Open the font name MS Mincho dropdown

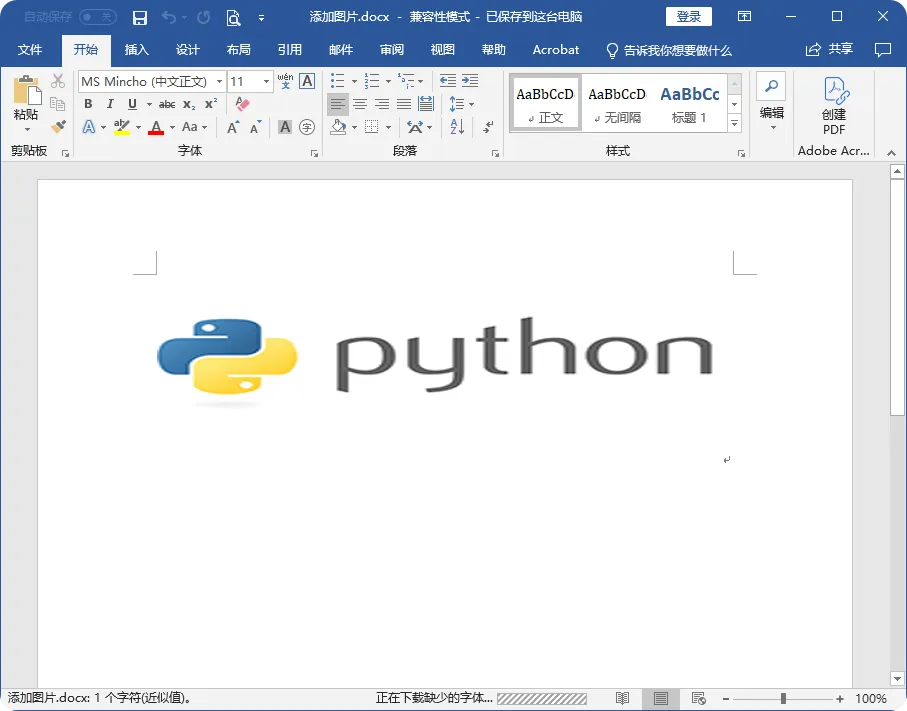tap(219, 82)
